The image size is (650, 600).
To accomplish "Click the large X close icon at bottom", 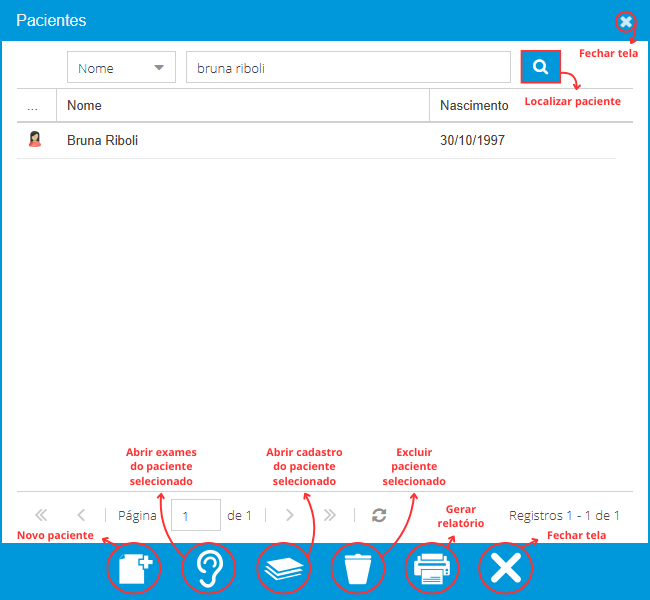I will pos(506,569).
